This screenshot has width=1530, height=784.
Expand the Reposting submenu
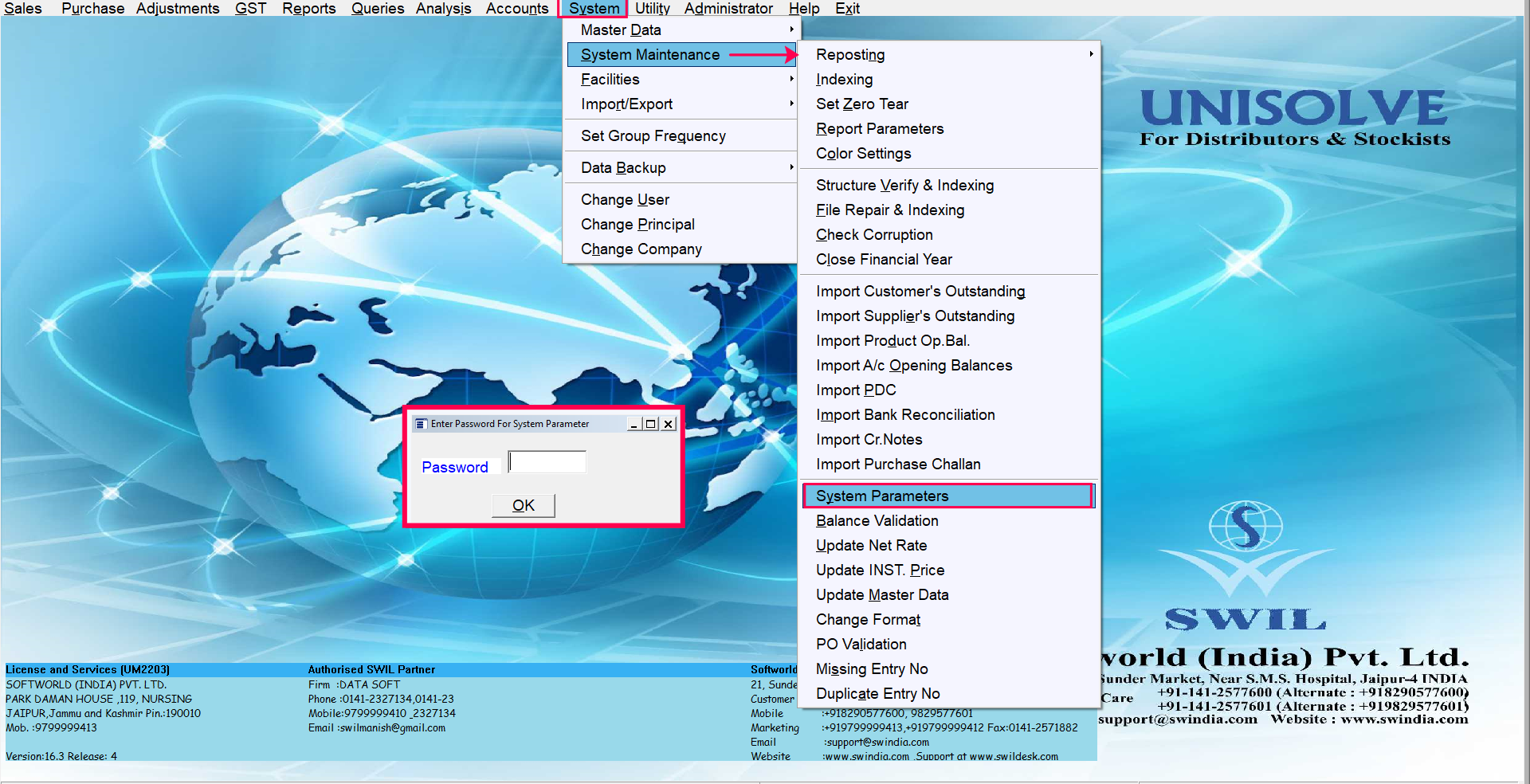point(949,54)
